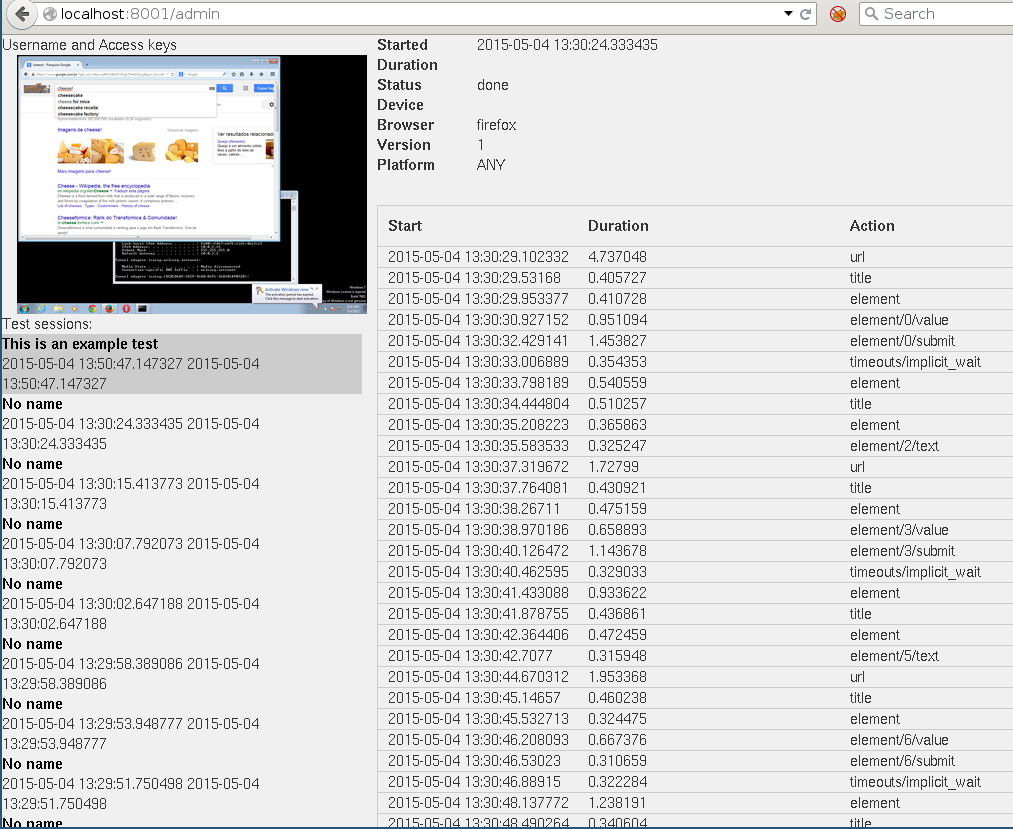Click the Duration column header
Viewport: 1013px width, 829px height.
pyautogui.click(x=618, y=226)
